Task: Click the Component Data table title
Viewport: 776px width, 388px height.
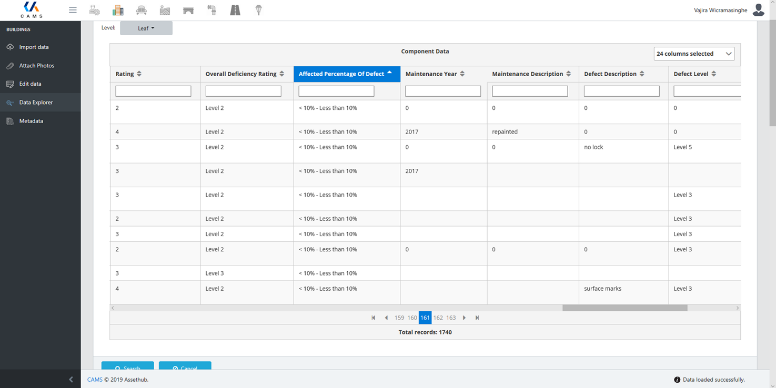Action: click(x=425, y=51)
